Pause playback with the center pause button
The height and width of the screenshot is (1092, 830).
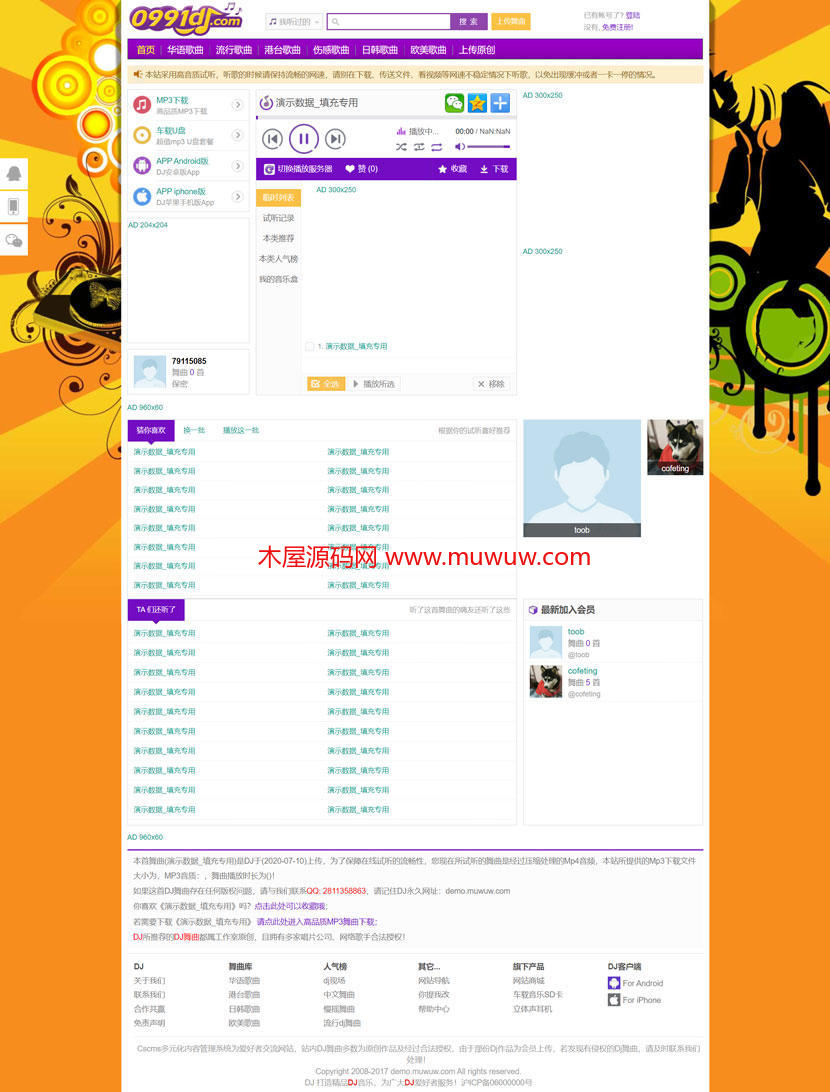pos(304,139)
